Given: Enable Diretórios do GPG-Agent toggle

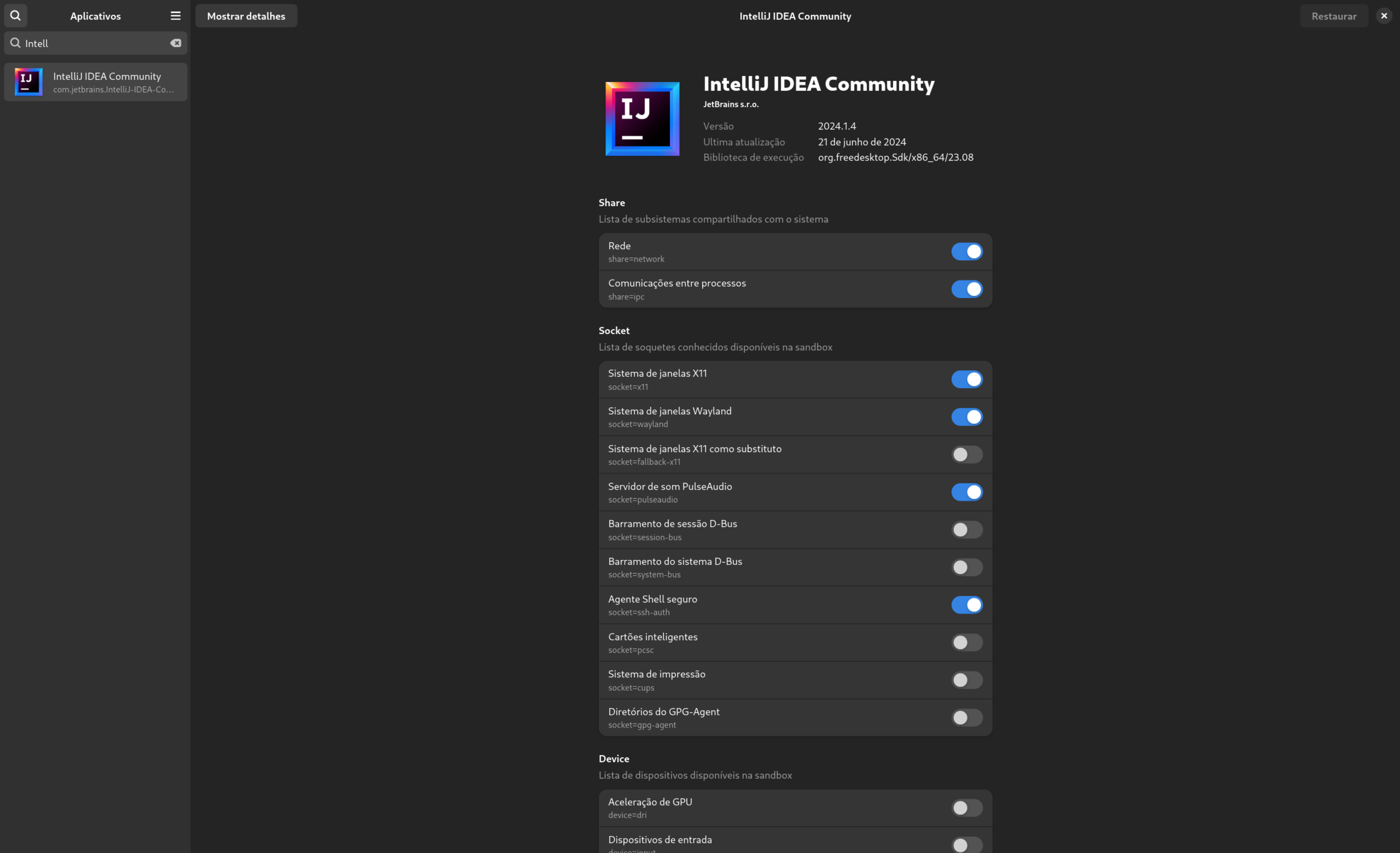Looking at the screenshot, I should click(967, 717).
